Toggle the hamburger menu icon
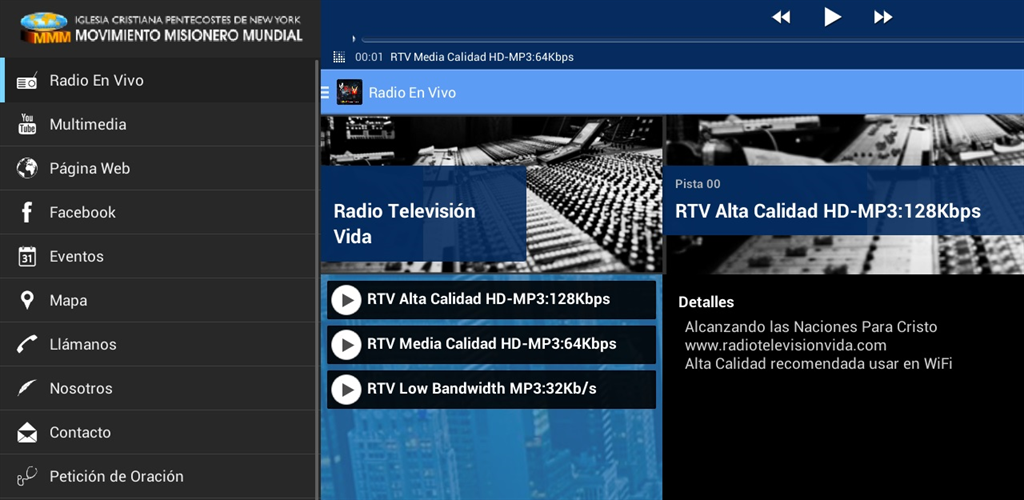 coord(325,93)
